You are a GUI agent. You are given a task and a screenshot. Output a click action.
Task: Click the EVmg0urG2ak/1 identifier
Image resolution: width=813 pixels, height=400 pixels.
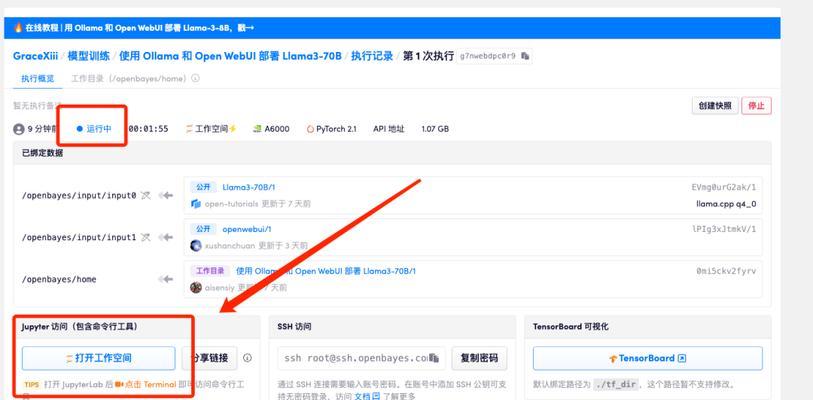pyautogui.click(x=723, y=187)
